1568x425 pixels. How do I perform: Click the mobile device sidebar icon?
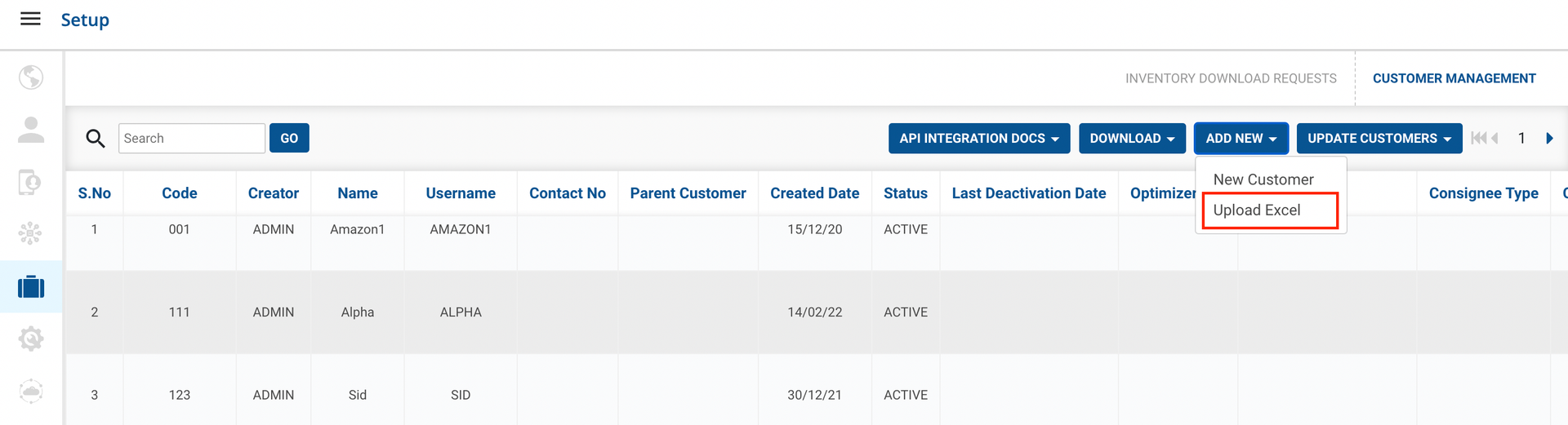pos(31,182)
